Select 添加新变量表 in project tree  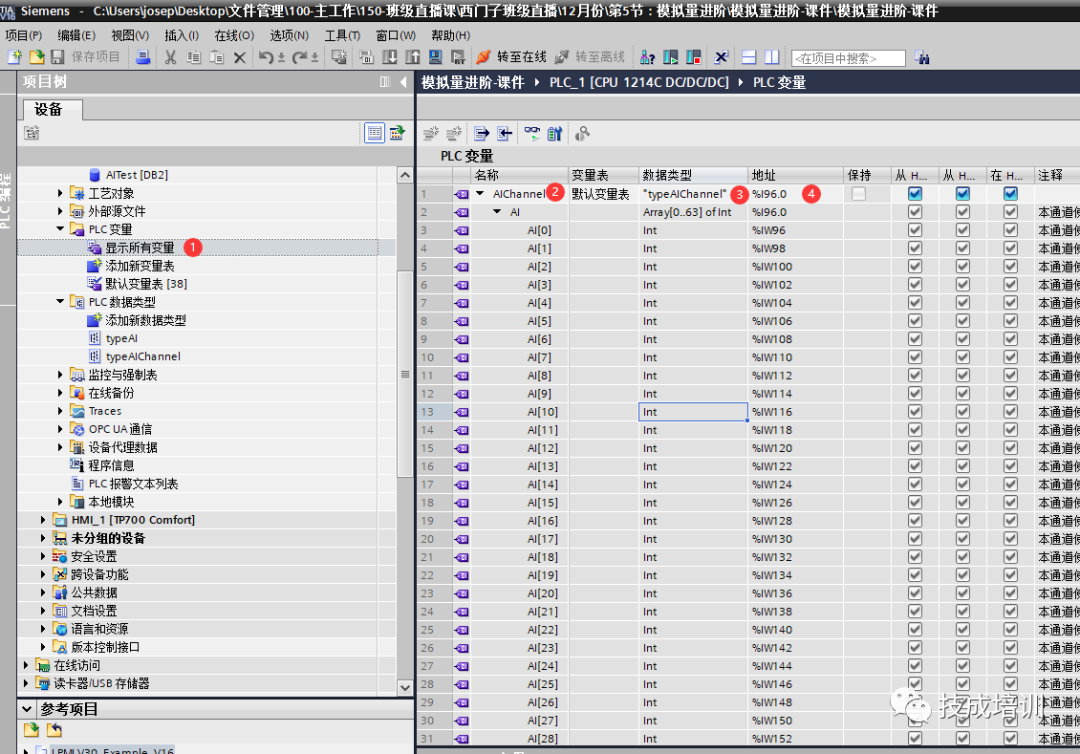click(x=140, y=266)
